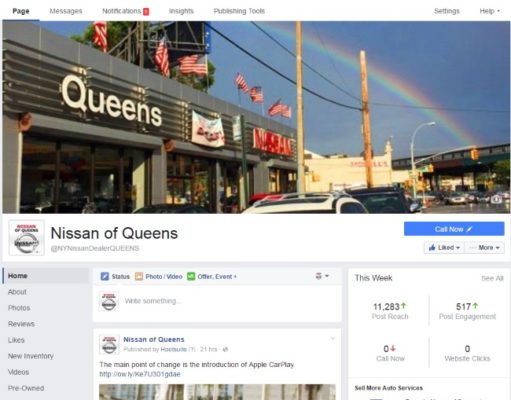Open the Liked dropdown
The image size is (511, 400).
click(444, 248)
